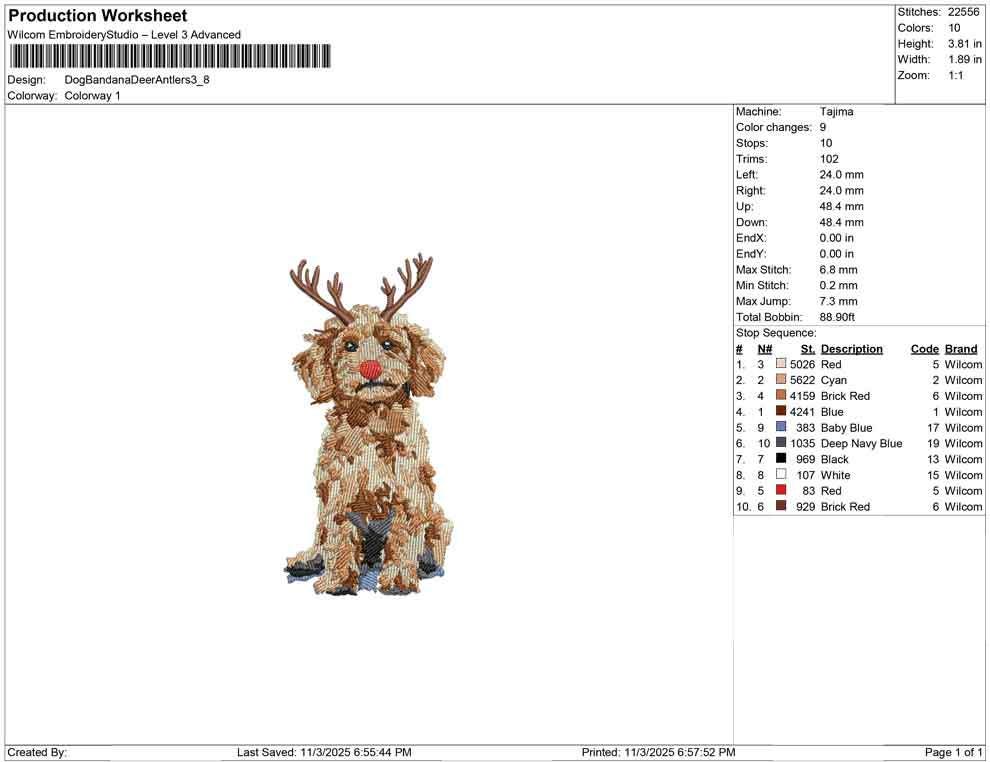990x762 pixels.
Task: Click the Brand column header
Action: pyautogui.click(x=961, y=348)
